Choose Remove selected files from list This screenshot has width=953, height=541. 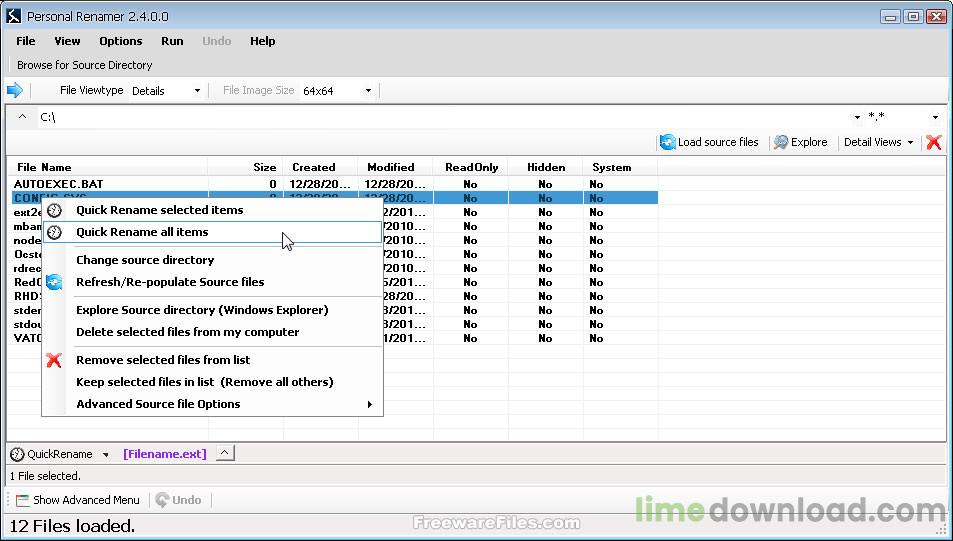point(213,360)
